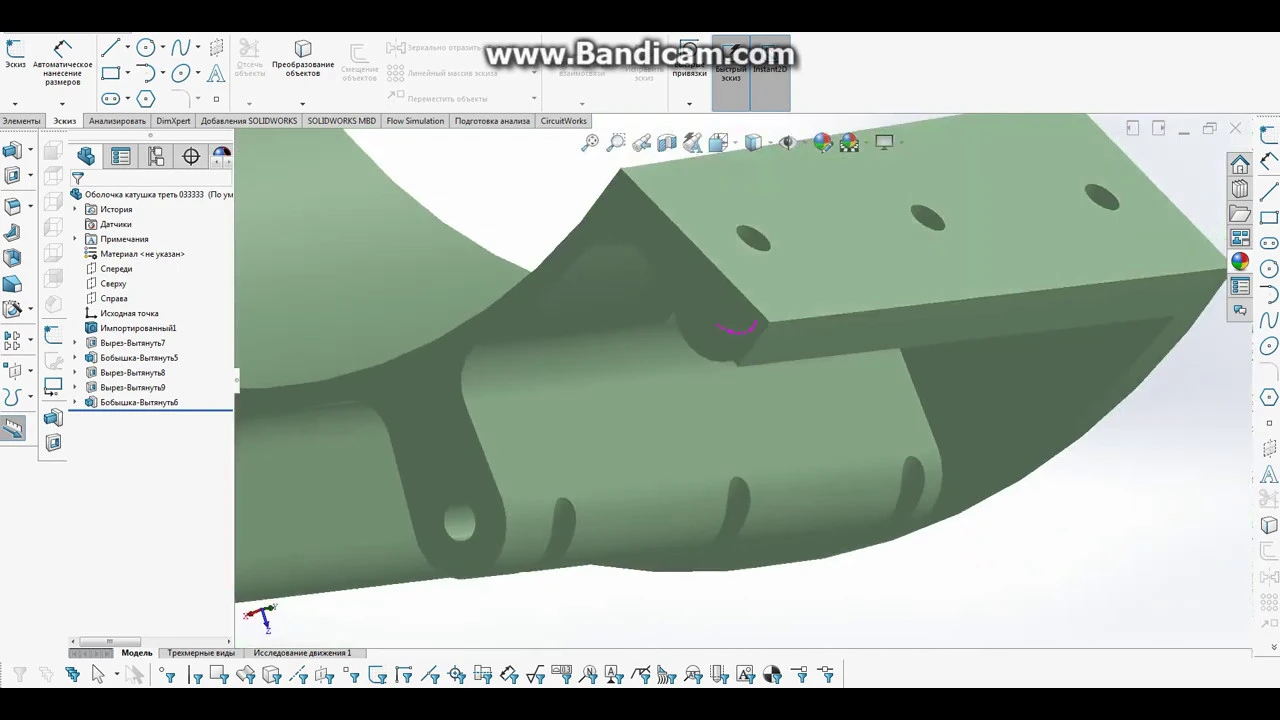Open the PropertyManager tab
Screen dimensions: 1280x720
pyautogui.click(x=121, y=156)
